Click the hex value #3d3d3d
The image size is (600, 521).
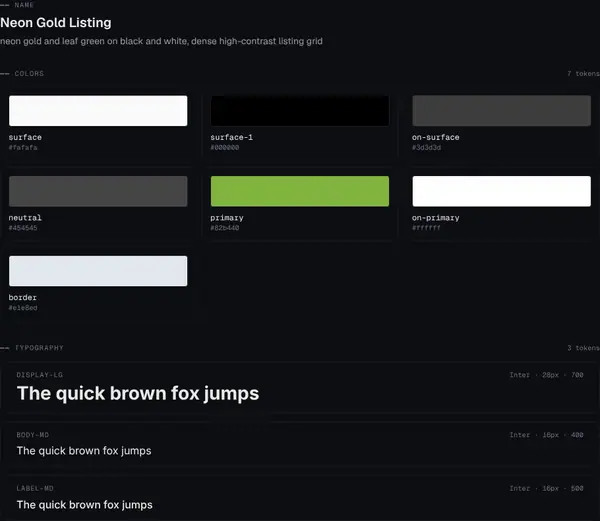point(426,147)
